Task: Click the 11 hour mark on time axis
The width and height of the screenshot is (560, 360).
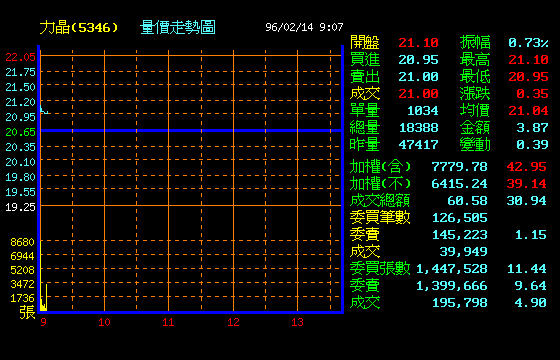Action: click(x=168, y=322)
